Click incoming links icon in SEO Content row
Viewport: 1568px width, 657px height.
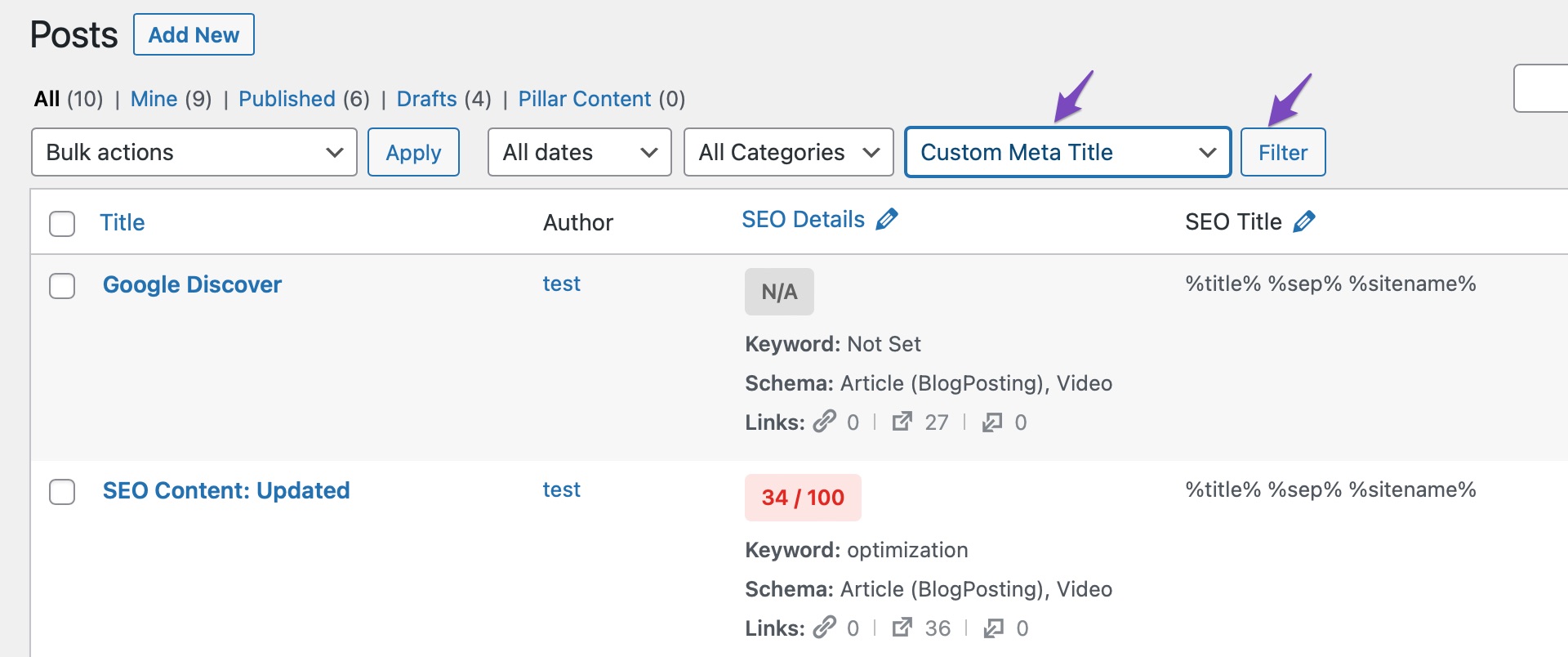[x=994, y=628]
